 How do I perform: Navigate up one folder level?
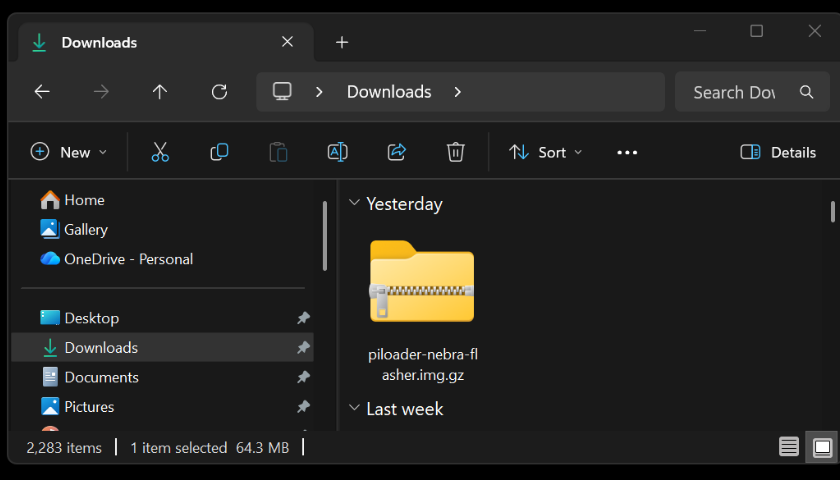click(160, 92)
